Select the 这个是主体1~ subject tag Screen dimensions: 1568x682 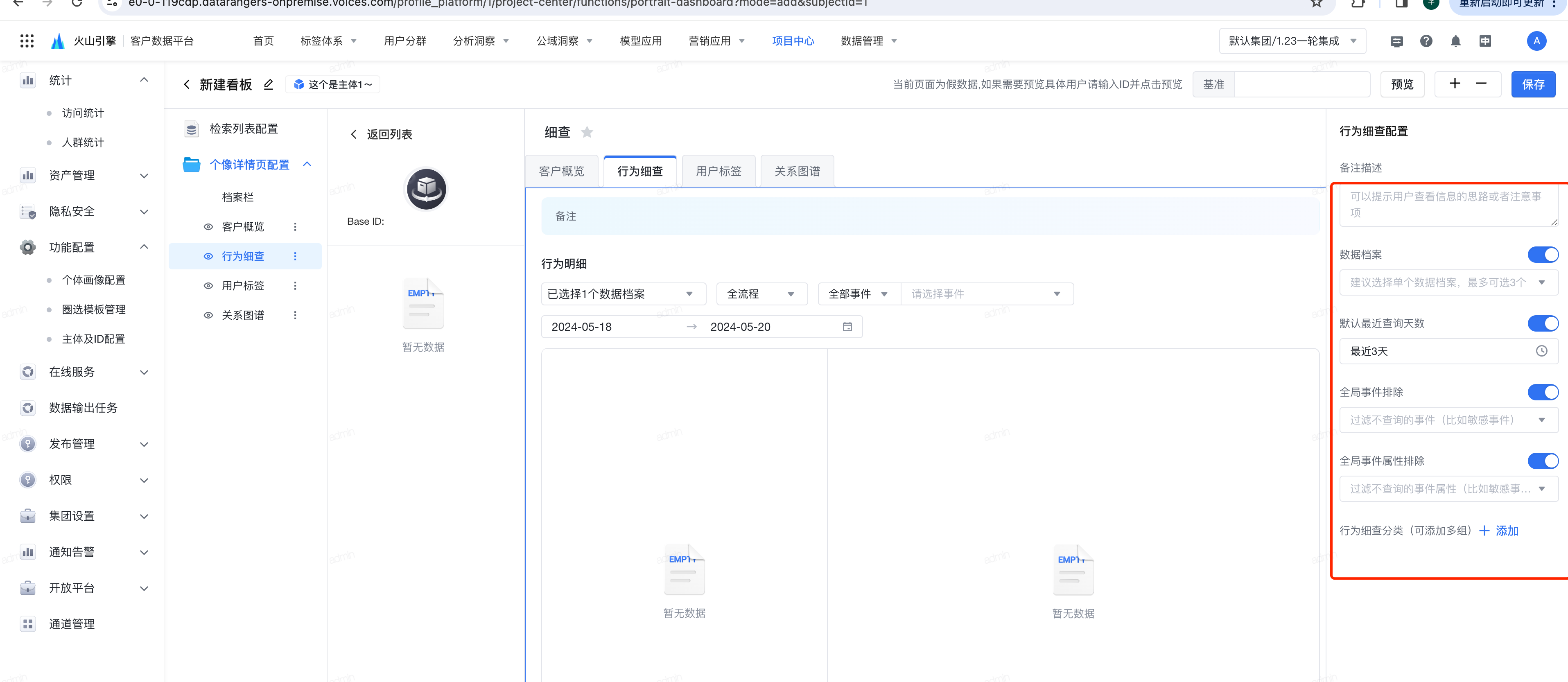pos(333,85)
